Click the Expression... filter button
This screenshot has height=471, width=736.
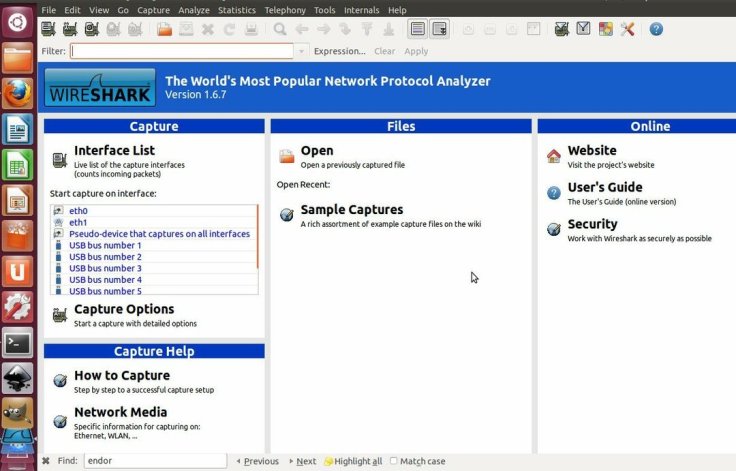click(x=339, y=51)
